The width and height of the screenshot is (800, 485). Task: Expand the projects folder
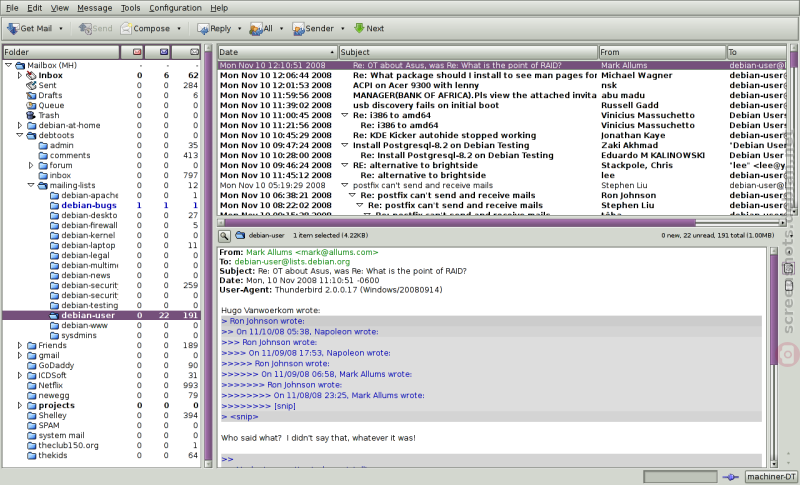[x=20, y=405]
